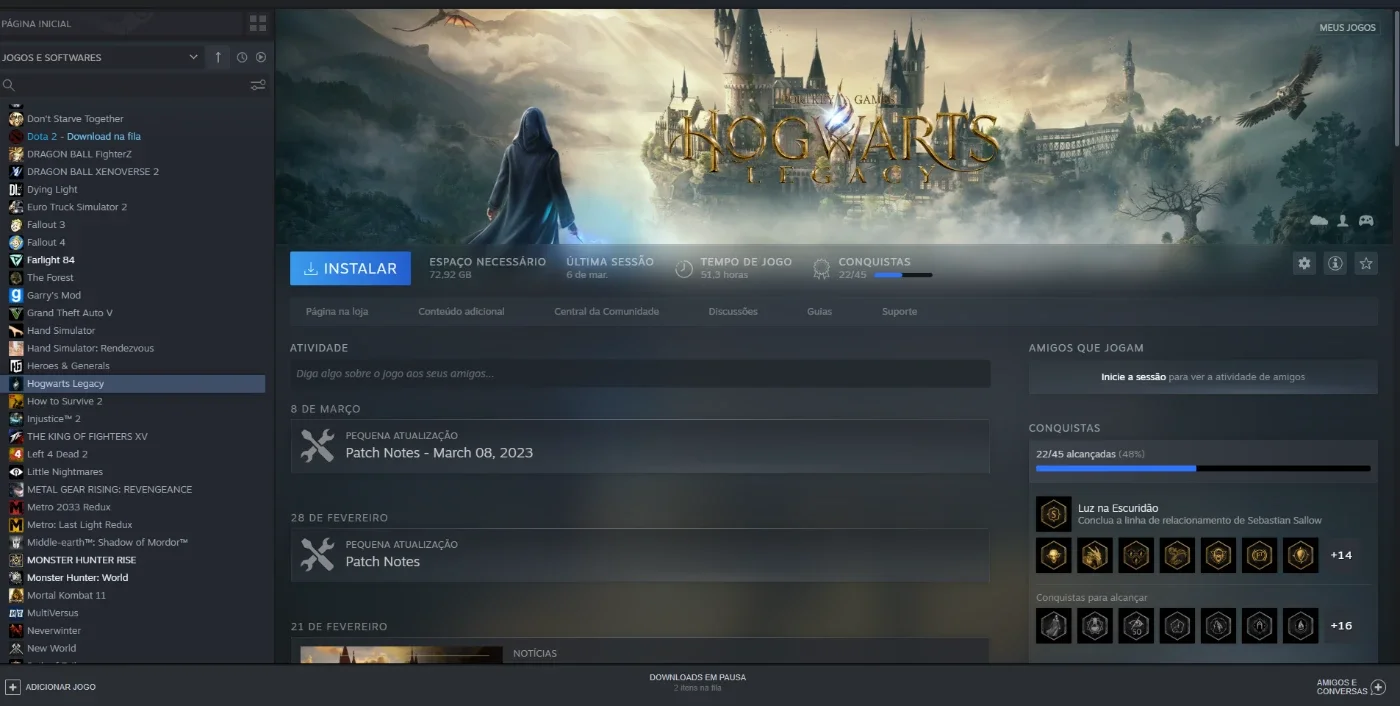Click the Conquistas badge icon in header
Image resolution: width=1400 pixels, height=706 pixels.
pyautogui.click(x=822, y=268)
